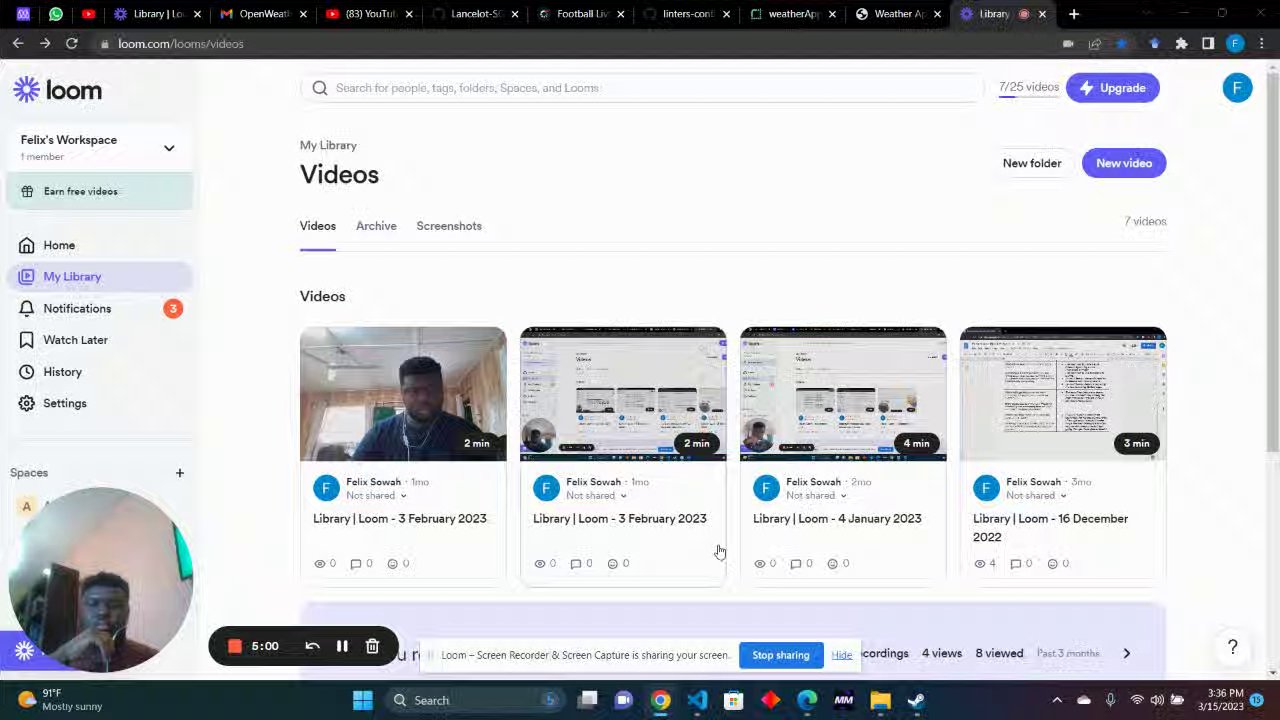Click reactions icon on 16 December video
1280x720 pixels.
(x=1052, y=564)
